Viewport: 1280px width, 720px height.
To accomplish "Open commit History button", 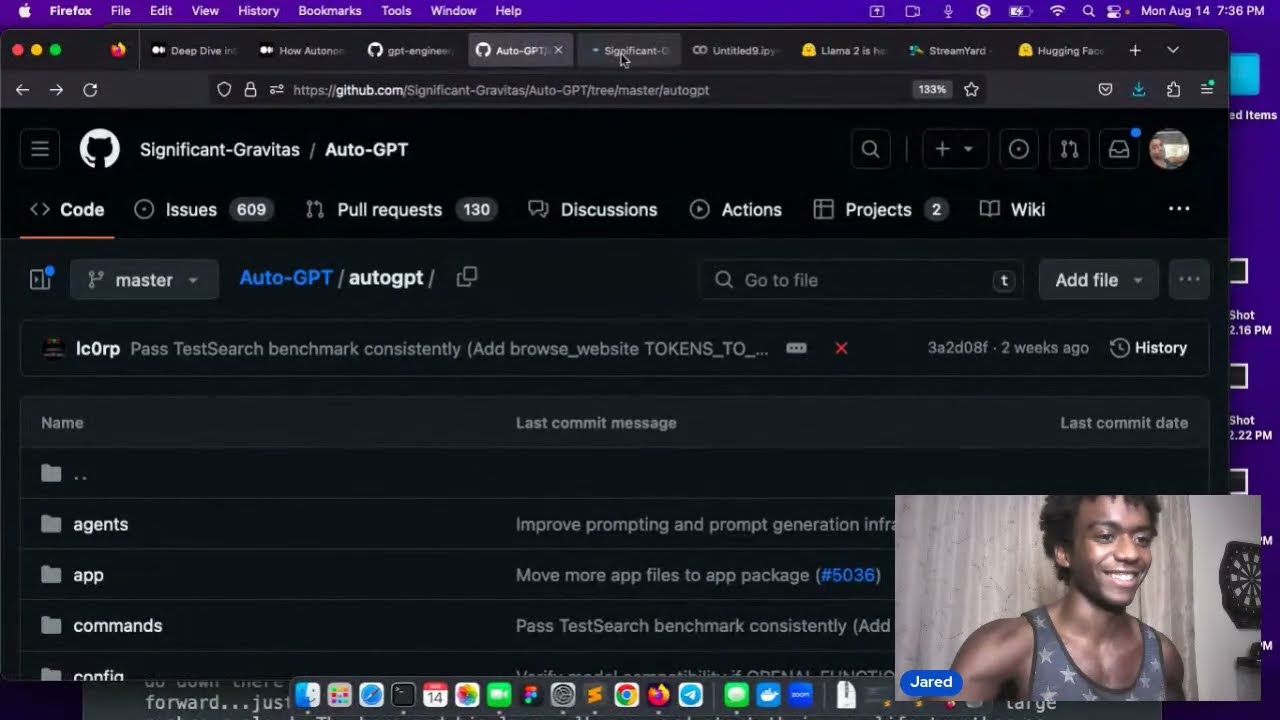I will [1149, 348].
